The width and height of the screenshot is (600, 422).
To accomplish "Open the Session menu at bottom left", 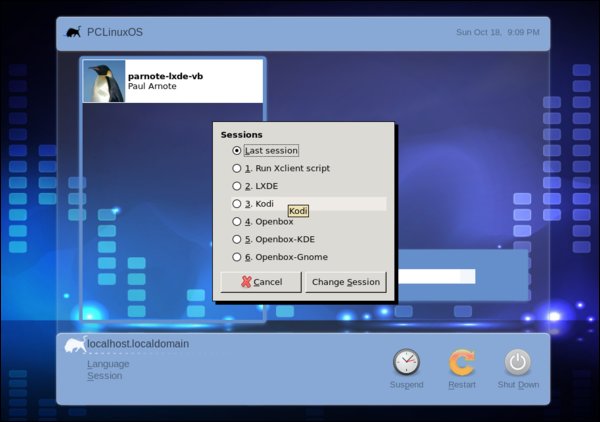I will point(105,376).
